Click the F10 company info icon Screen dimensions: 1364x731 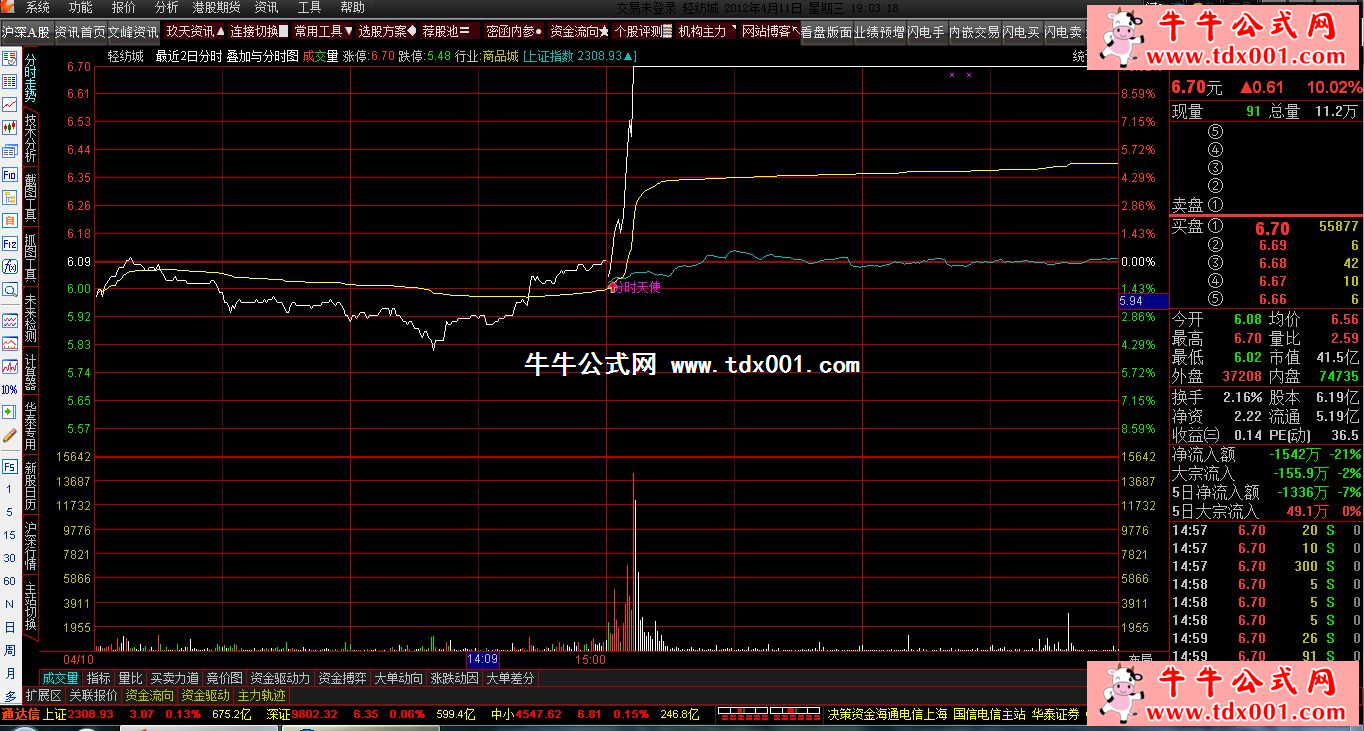point(9,174)
